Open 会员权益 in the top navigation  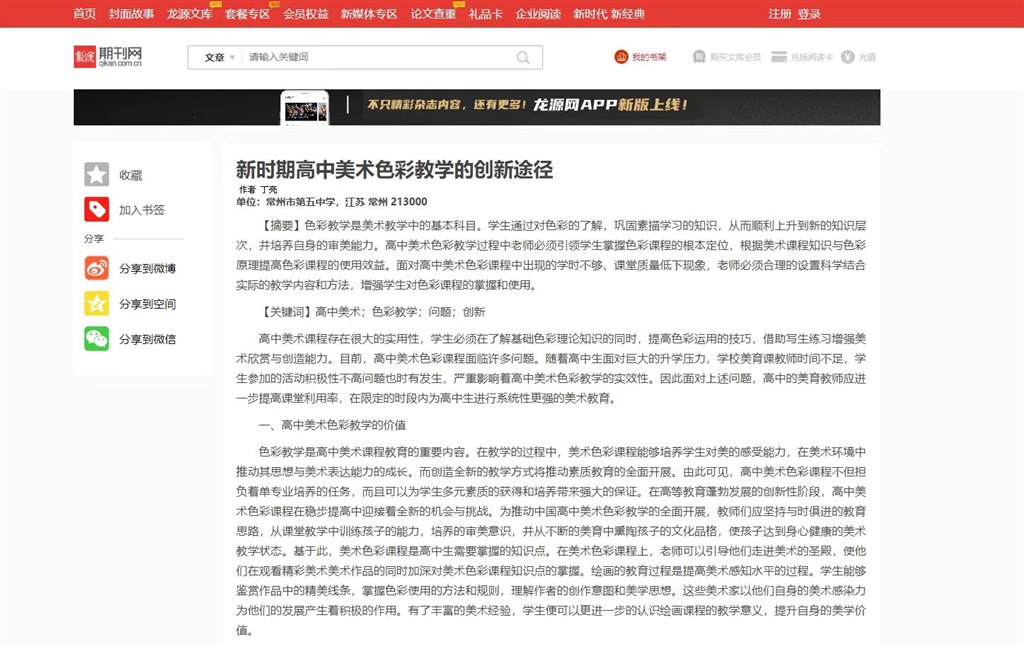[306, 14]
